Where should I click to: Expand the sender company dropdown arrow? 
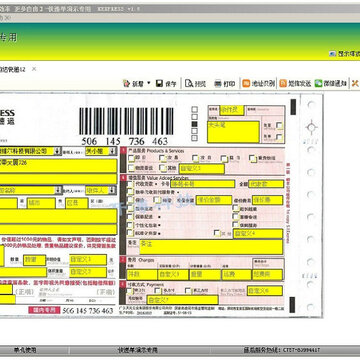coord(57,151)
